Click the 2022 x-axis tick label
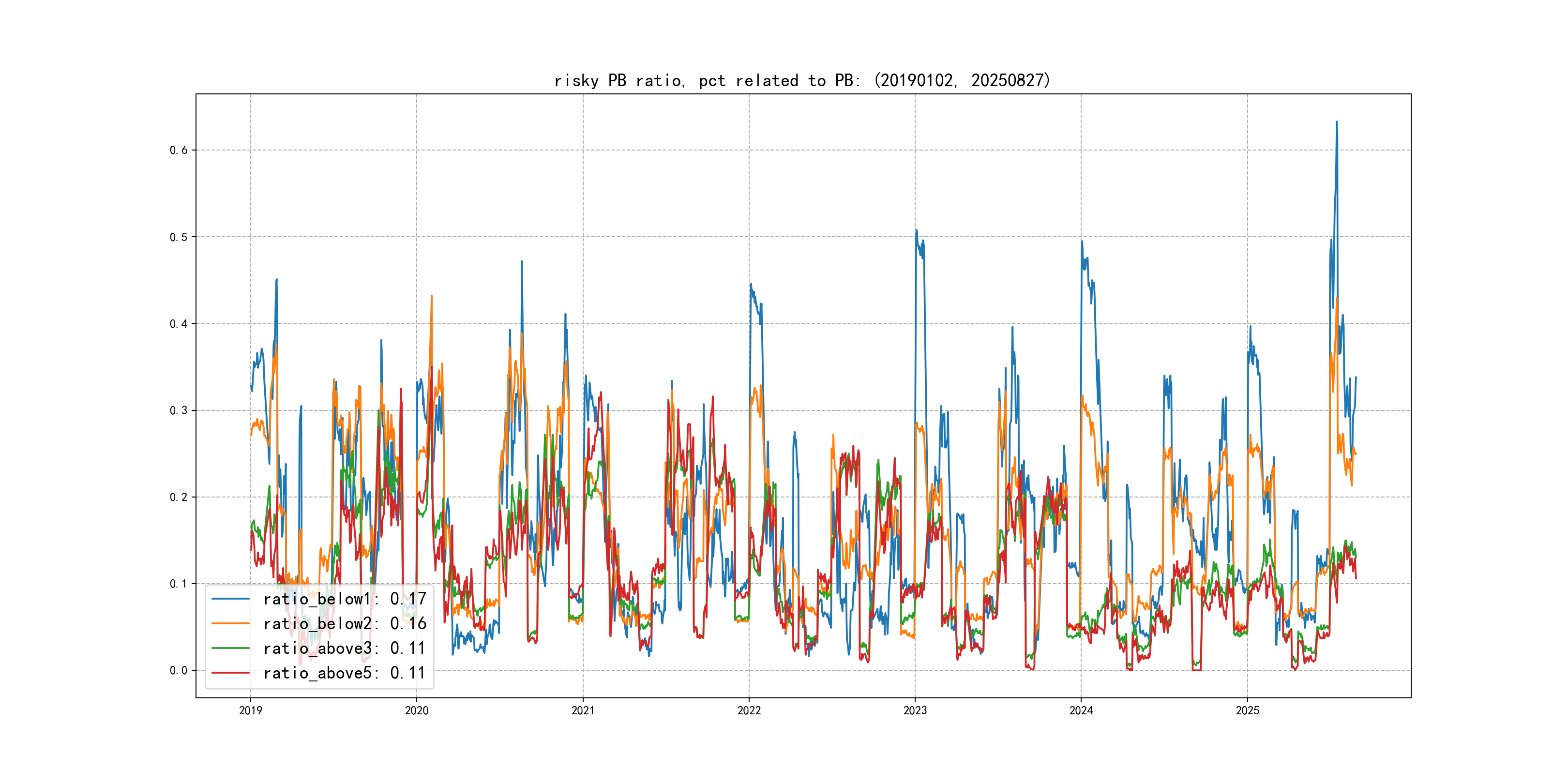This screenshot has width=1568, height=784. coord(749,710)
